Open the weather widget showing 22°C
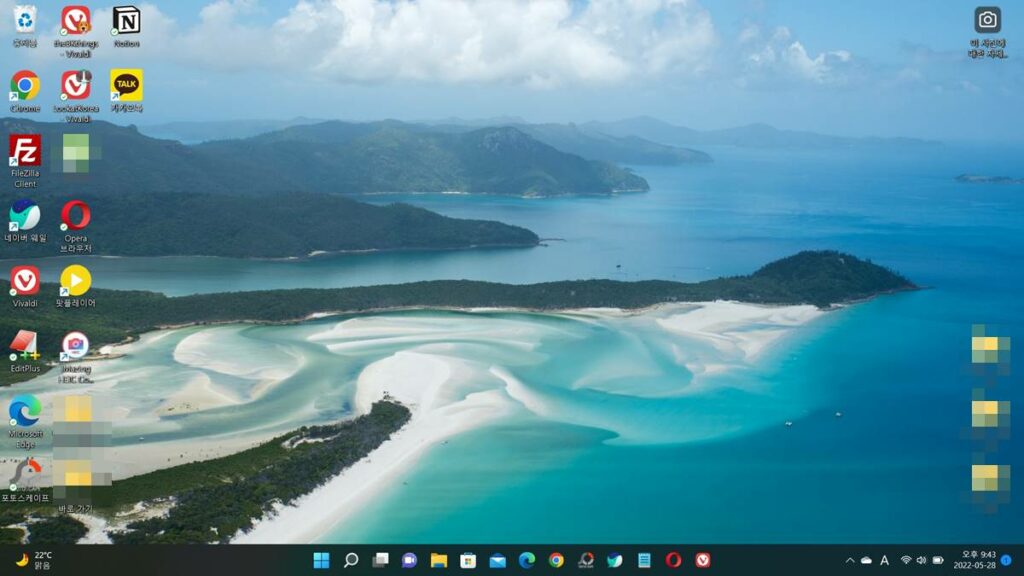 (x=33, y=560)
